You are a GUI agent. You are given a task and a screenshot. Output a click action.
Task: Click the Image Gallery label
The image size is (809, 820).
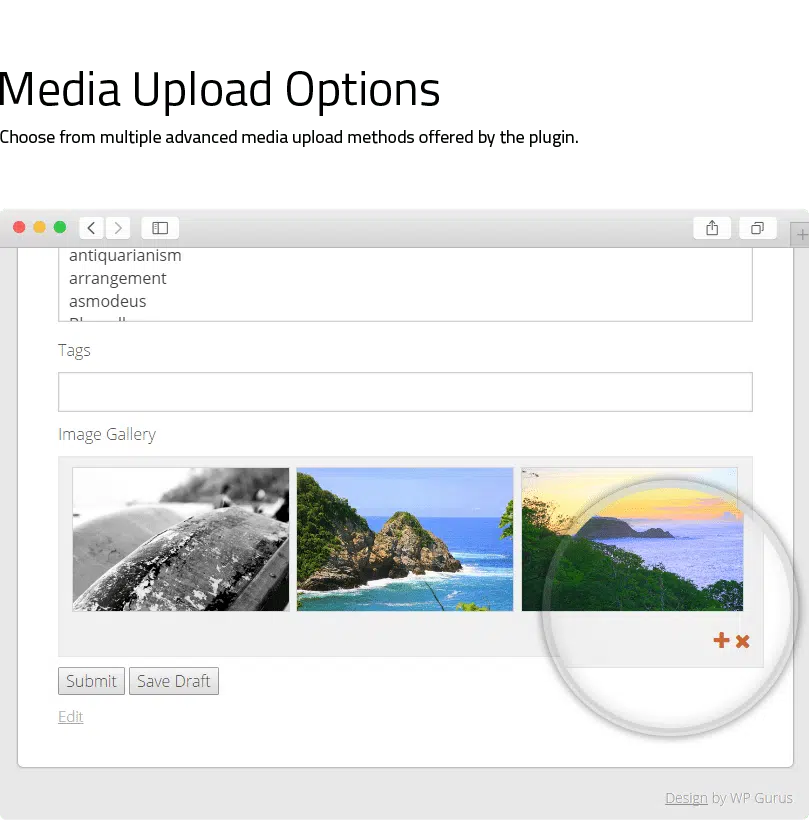point(107,435)
